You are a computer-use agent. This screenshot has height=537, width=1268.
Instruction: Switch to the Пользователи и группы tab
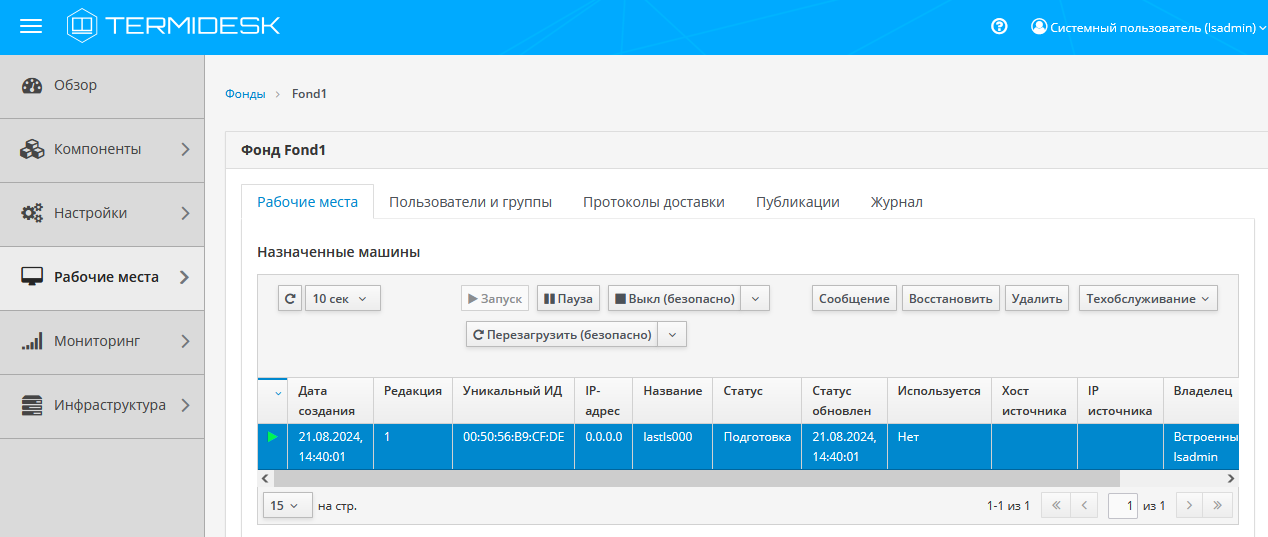(470, 202)
